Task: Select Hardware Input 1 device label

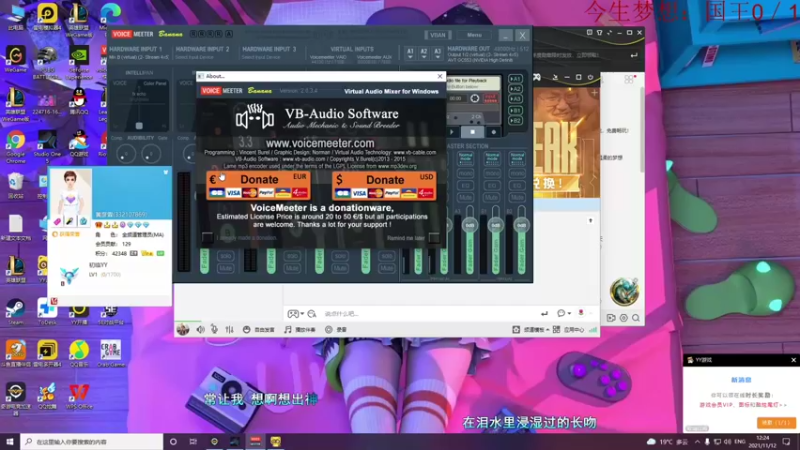Action: (x=138, y=58)
